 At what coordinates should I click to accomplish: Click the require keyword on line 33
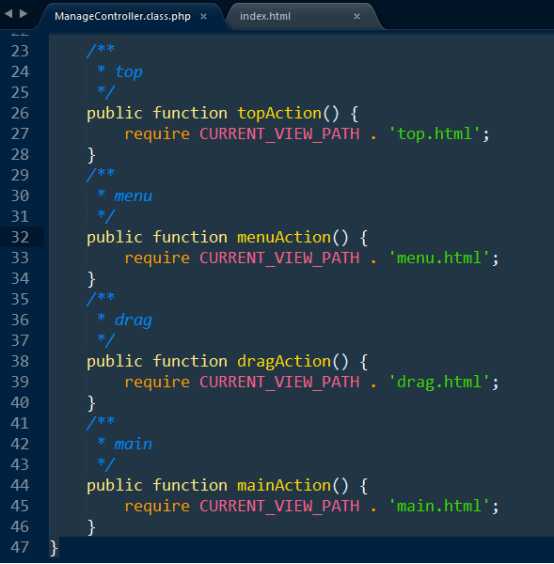click(157, 258)
